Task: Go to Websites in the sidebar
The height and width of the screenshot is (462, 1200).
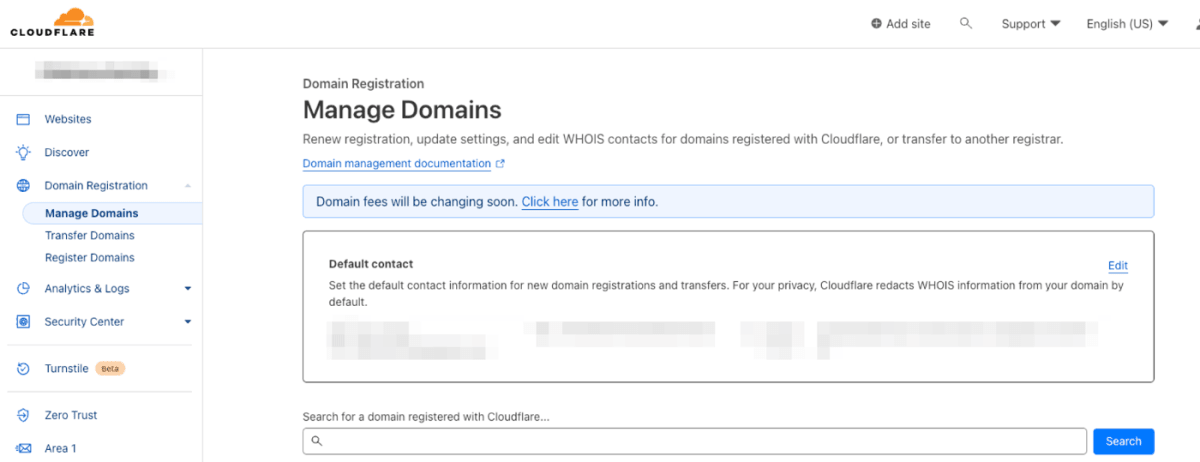Action: (68, 119)
